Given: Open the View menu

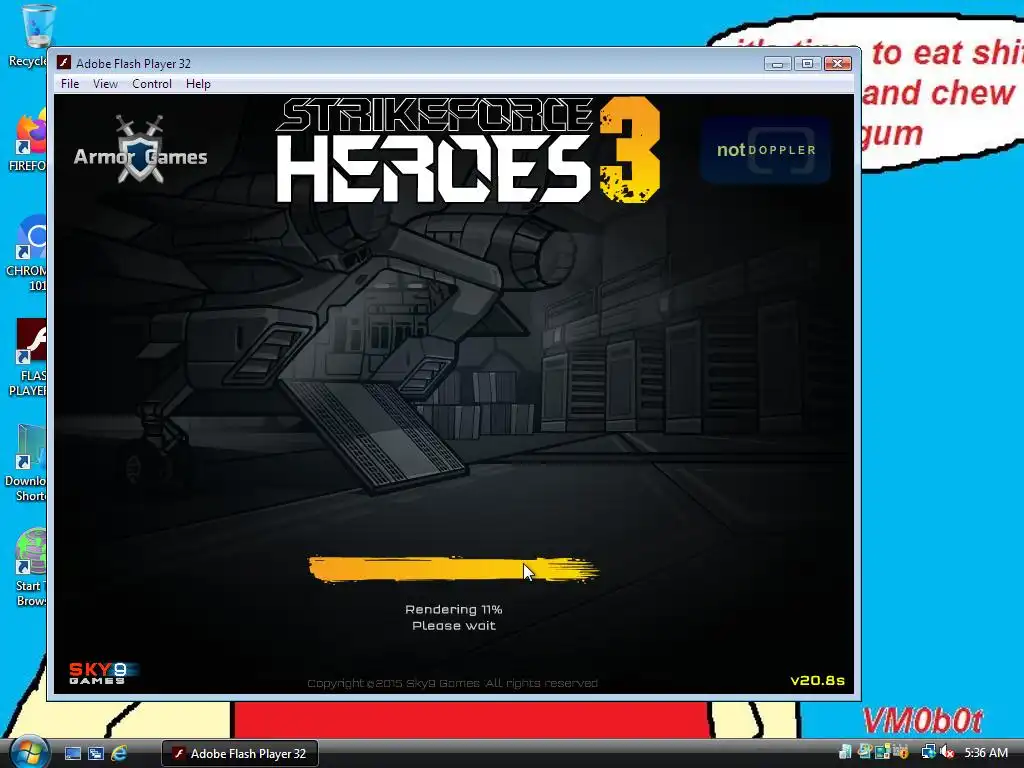Looking at the screenshot, I should click(105, 84).
